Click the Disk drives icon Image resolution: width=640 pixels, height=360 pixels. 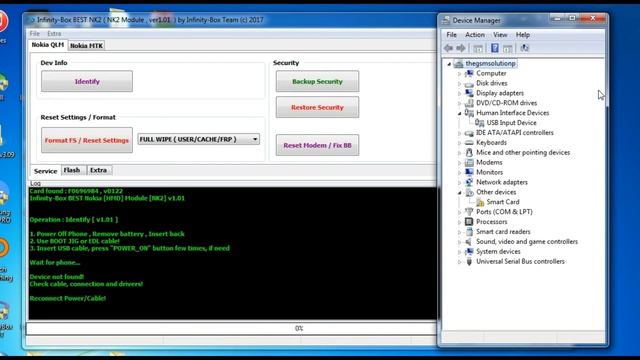469,83
